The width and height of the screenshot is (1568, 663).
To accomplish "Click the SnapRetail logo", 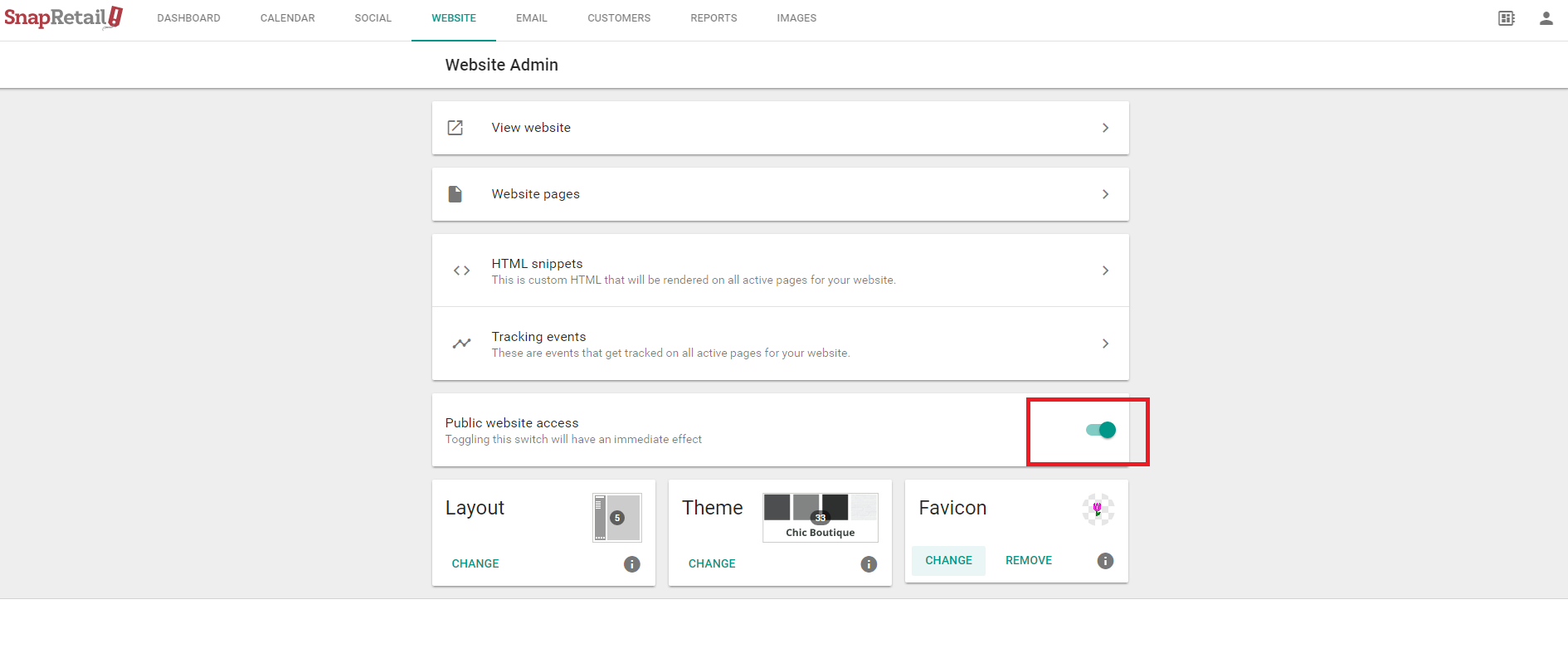I will pos(64,17).
